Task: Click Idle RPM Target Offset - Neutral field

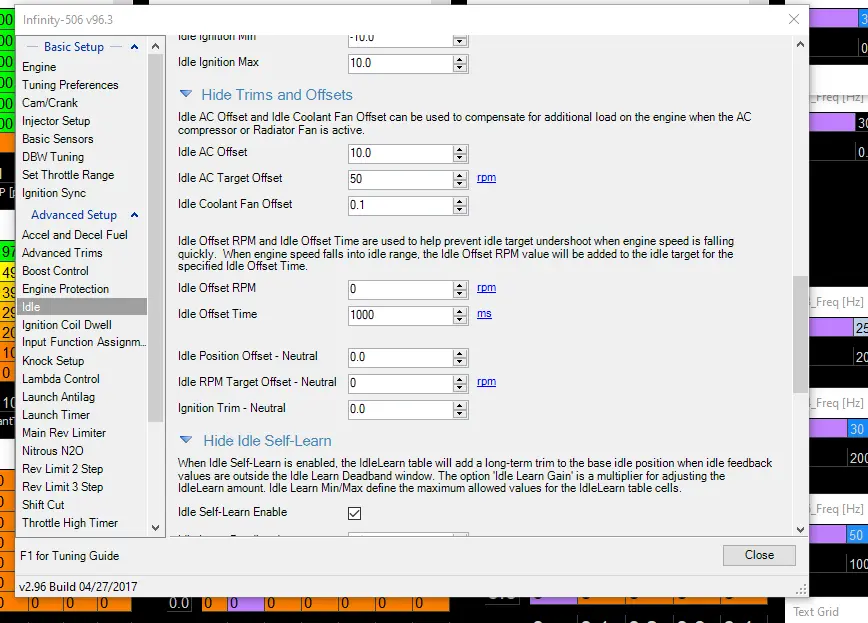Action: tap(400, 383)
